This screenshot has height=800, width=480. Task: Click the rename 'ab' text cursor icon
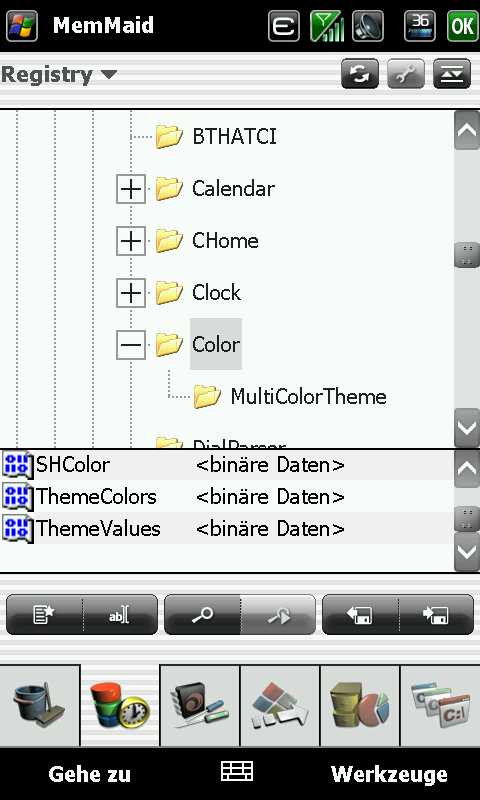(x=120, y=614)
